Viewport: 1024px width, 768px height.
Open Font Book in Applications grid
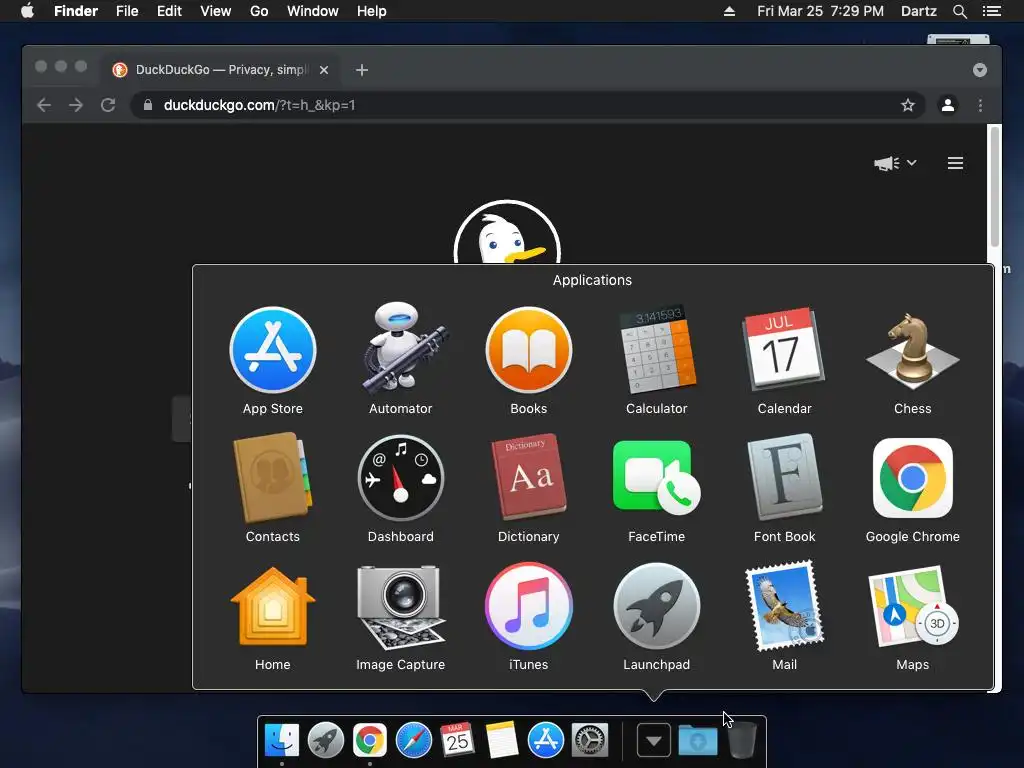tap(784, 477)
